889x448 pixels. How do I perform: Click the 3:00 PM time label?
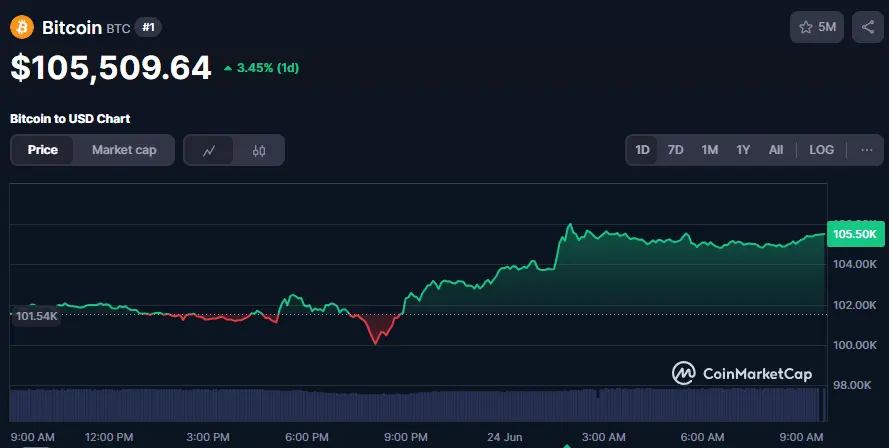pos(208,437)
